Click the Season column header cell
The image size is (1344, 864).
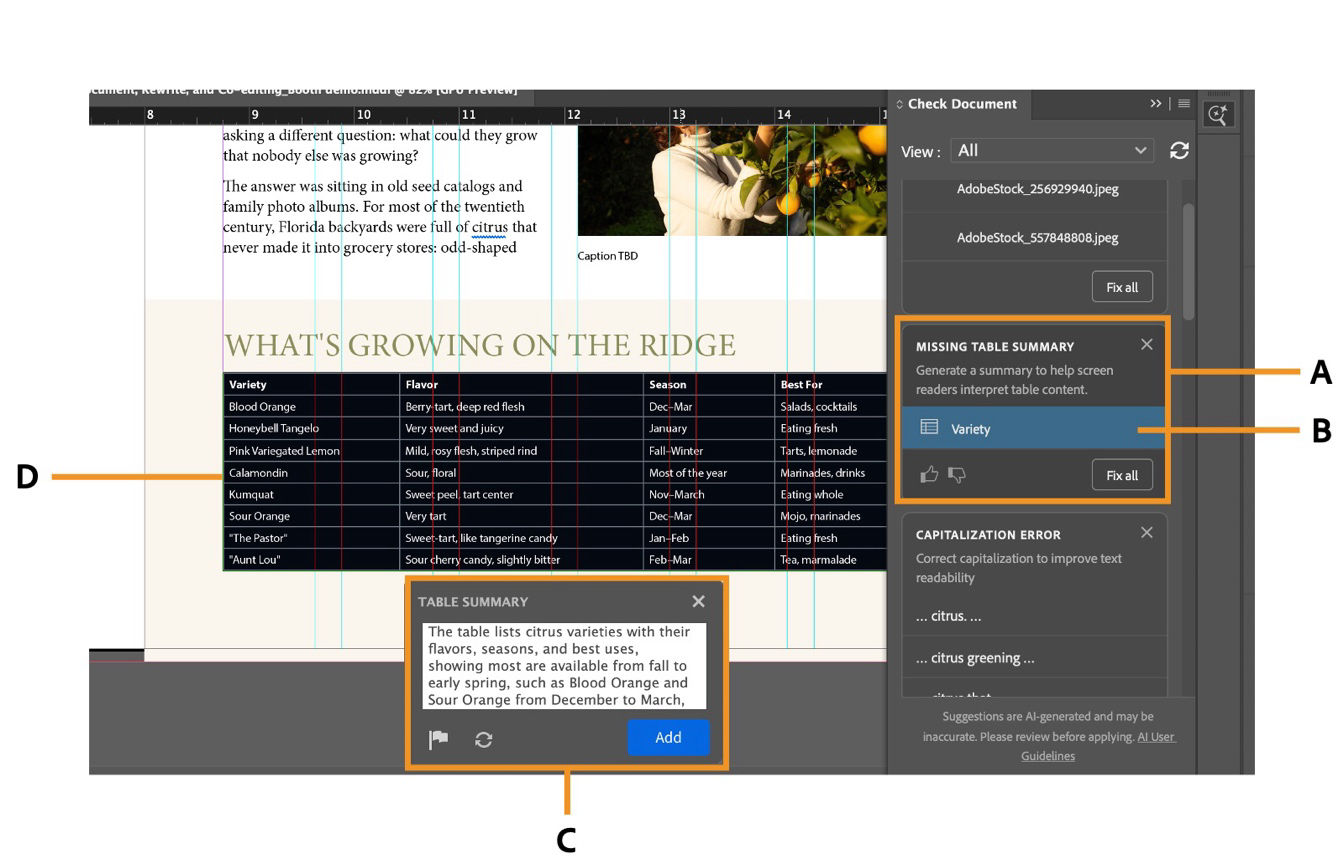[709, 384]
